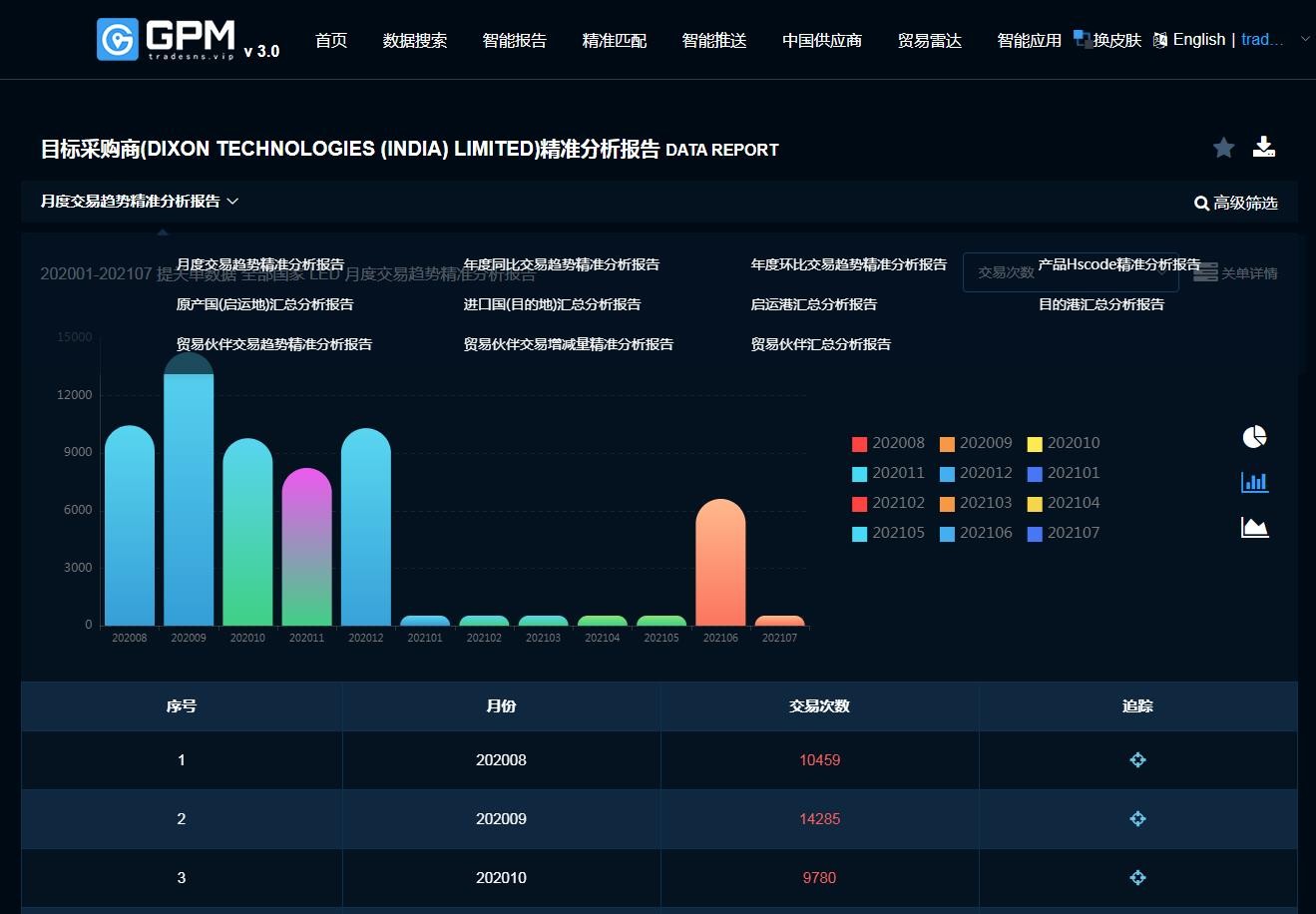Open the 智能报告 menu
The height and width of the screenshot is (914, 1316).
tap(515, 40)
